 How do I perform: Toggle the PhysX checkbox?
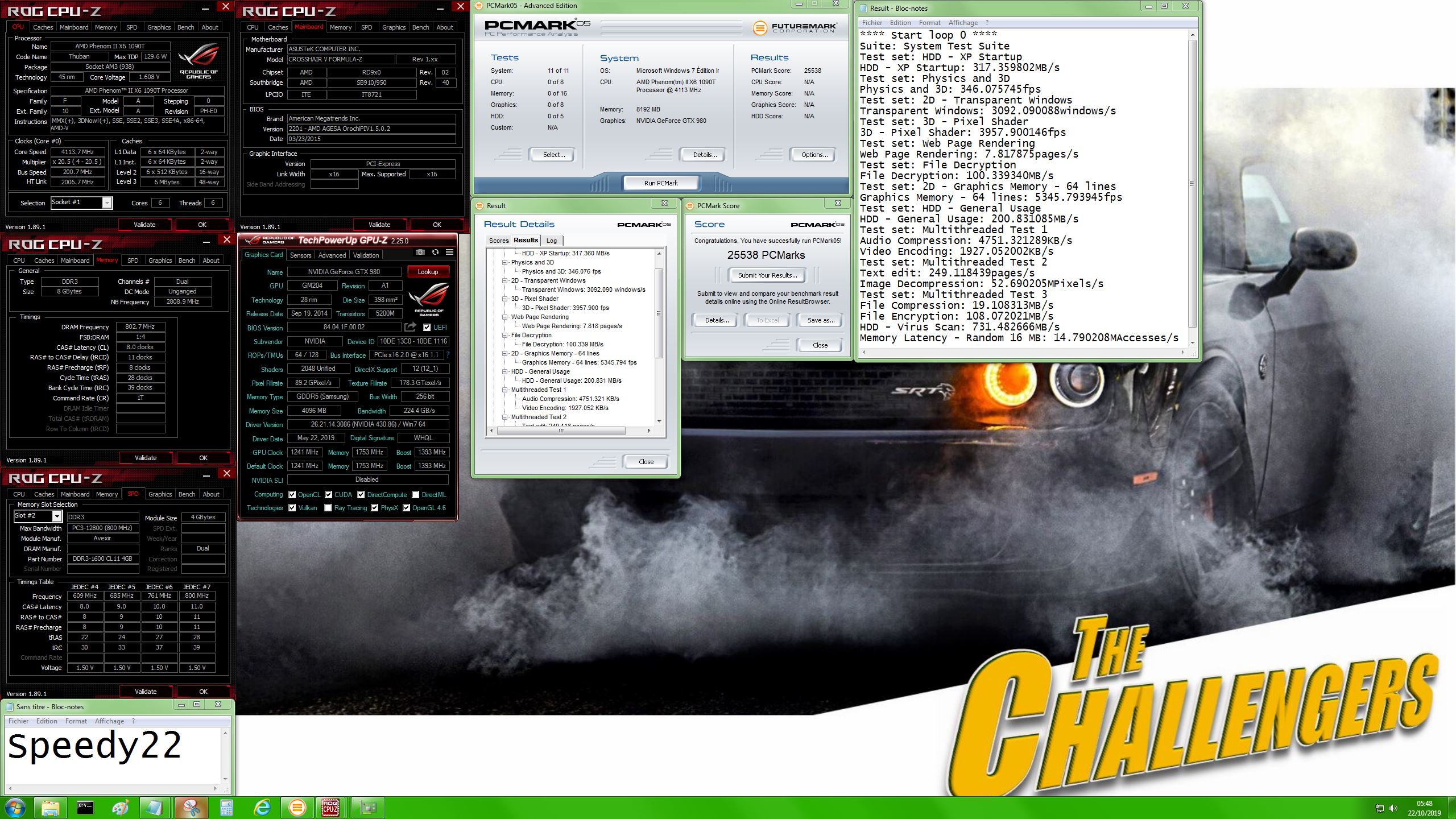click(375, 508)
